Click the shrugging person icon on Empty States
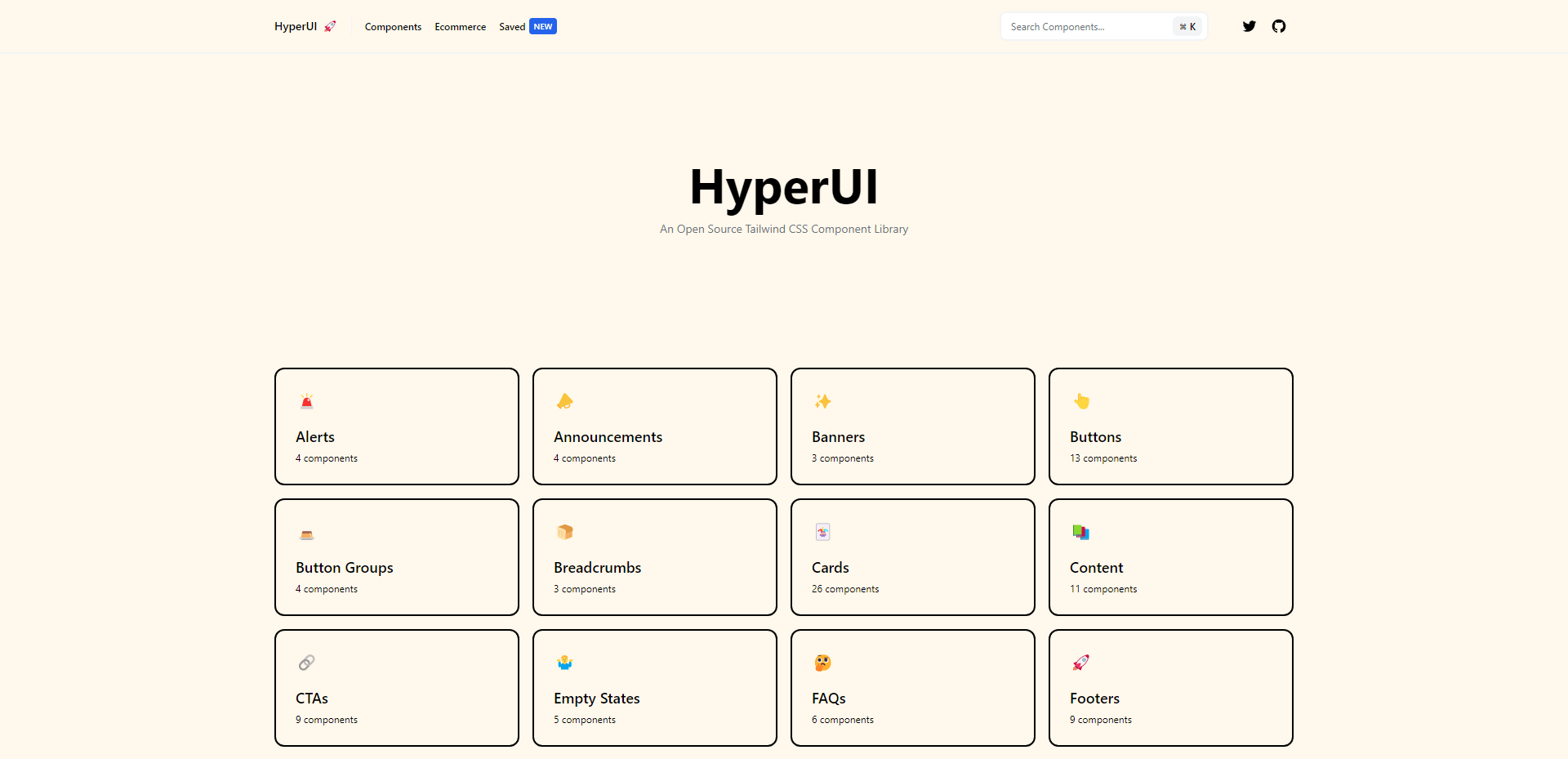1568x759 pixels. [564, 663]
